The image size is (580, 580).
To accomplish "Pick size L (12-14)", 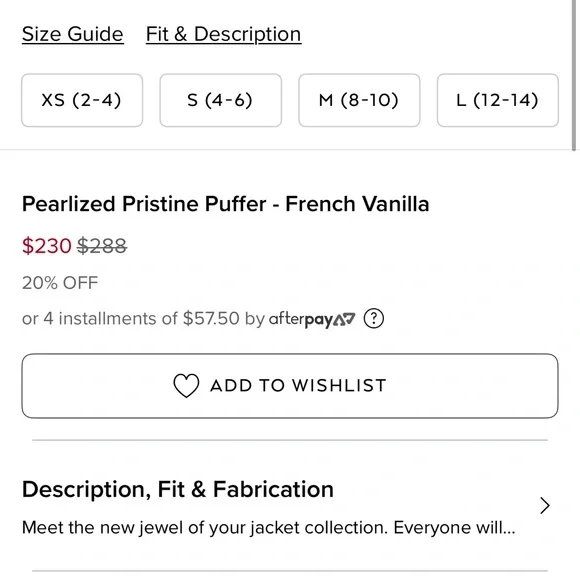I will [x=498, y=100].
